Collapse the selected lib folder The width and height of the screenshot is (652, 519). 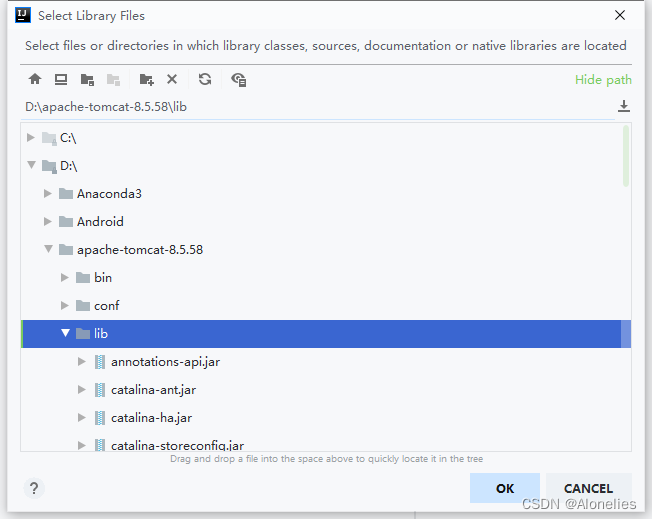pos(65,333)
